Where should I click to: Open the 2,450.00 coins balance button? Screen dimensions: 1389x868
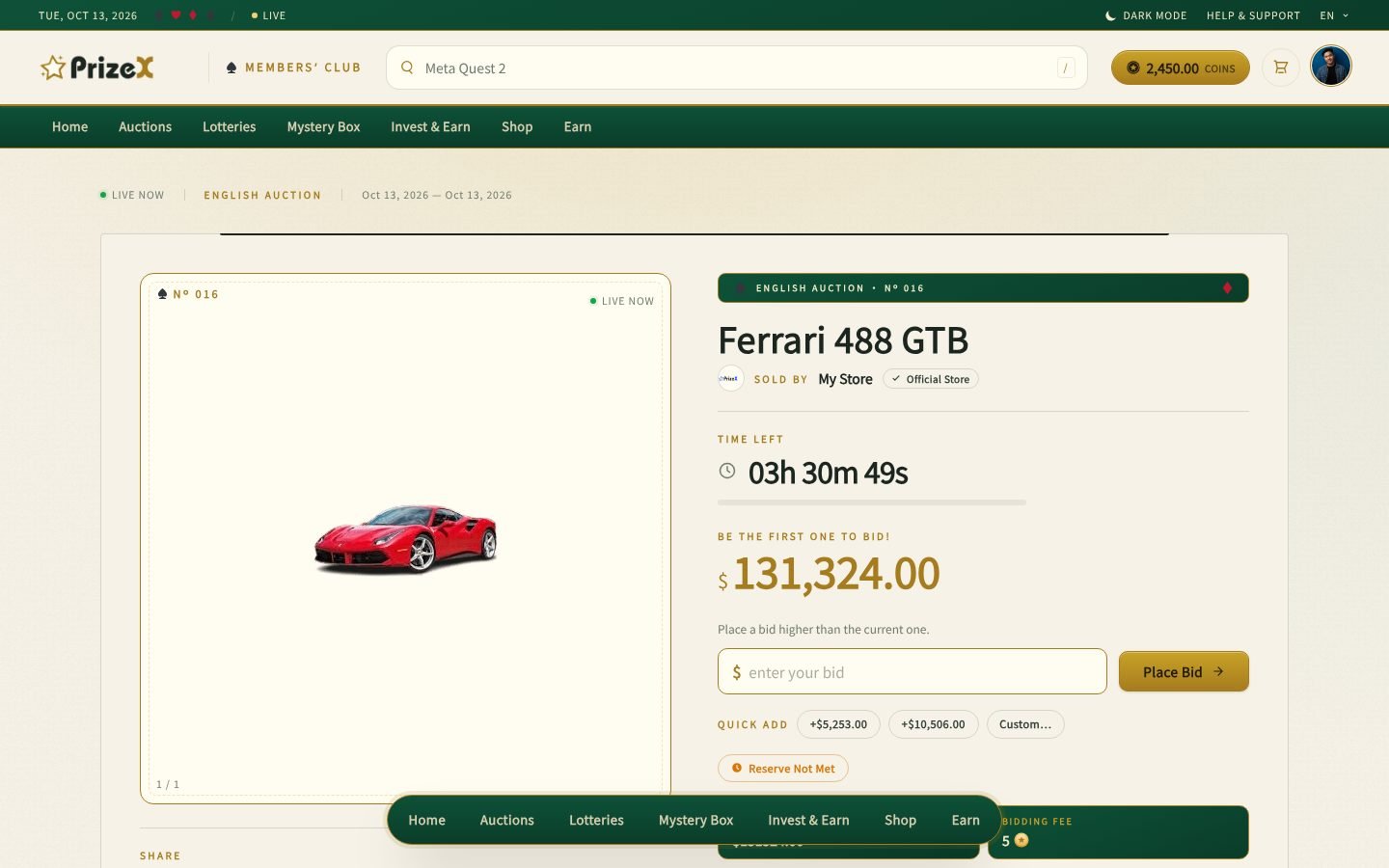click(x=1181, y=68)
